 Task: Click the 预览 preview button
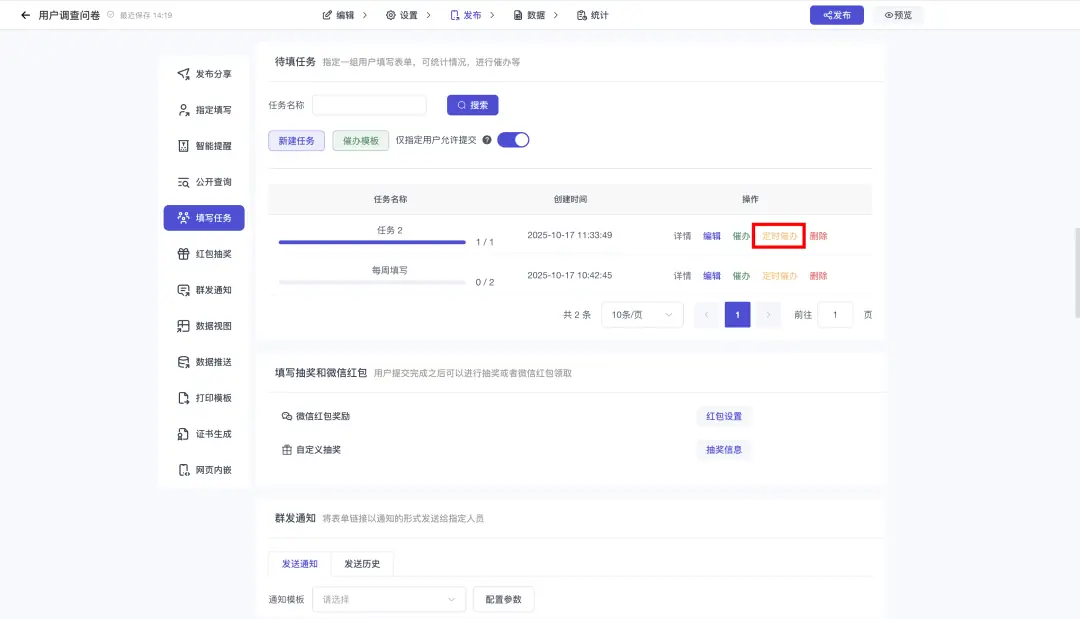(x=898, y=15)
